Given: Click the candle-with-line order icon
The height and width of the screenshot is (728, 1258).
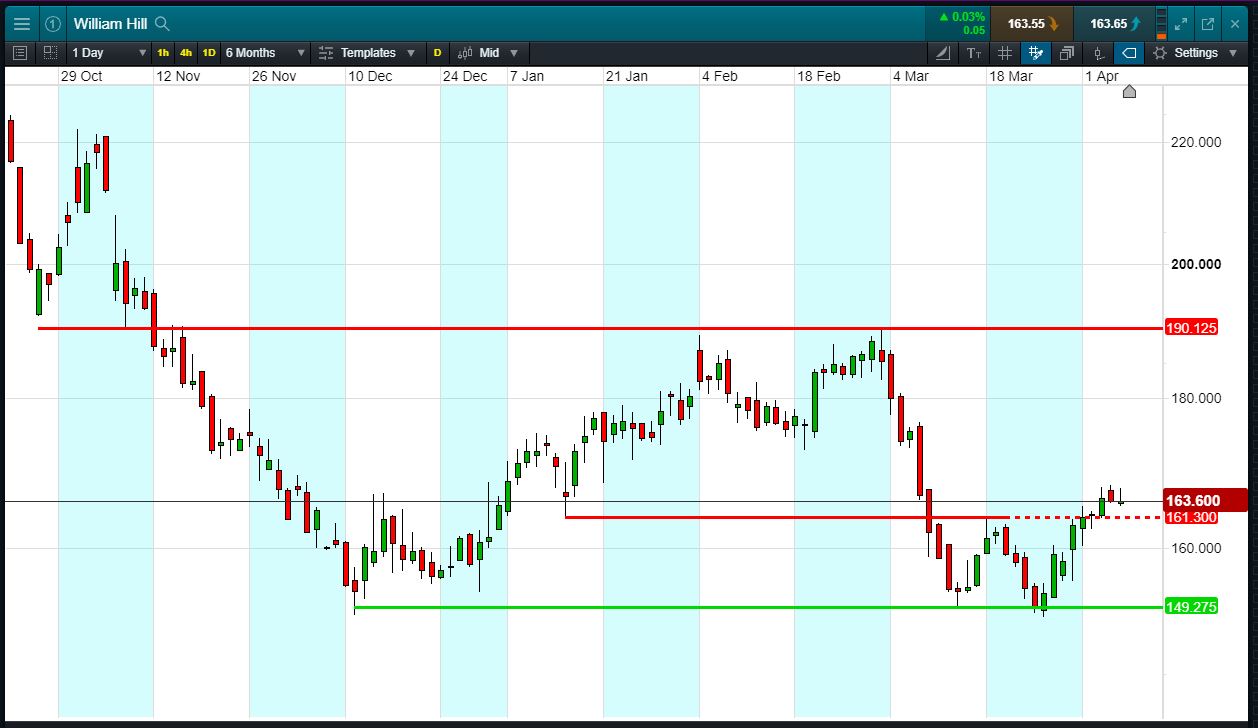Looking at the screenshot, I should coord(1098,53).
